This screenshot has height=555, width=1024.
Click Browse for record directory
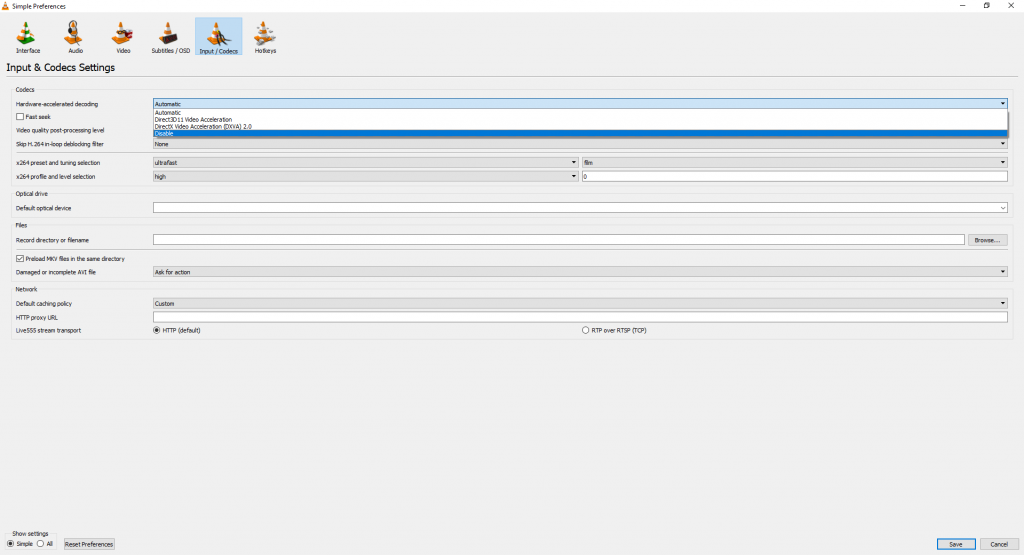[x=987, y=240]
